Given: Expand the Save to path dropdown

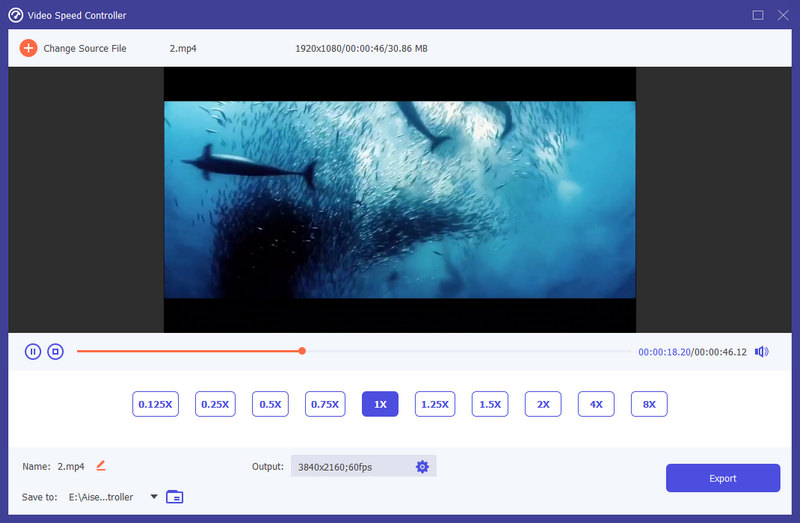Looking at the screenshot, I should click(154, 497).
